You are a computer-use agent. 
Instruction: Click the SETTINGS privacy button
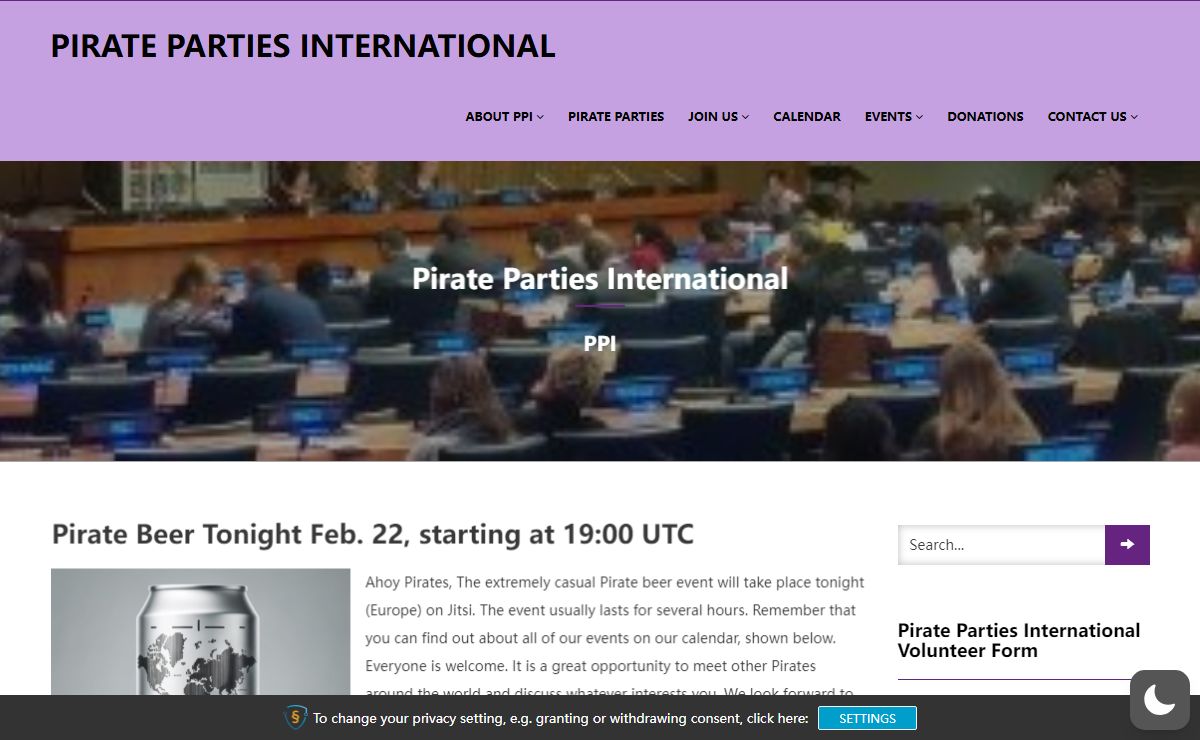tap(867, 718)
